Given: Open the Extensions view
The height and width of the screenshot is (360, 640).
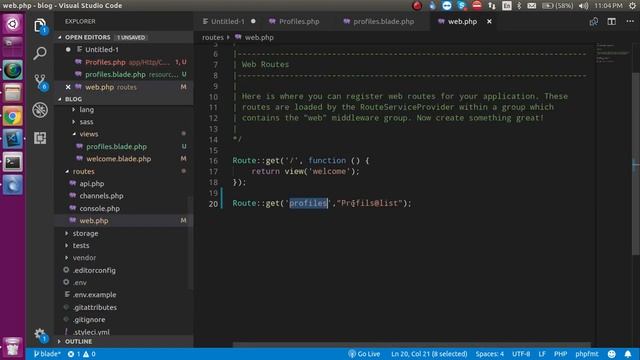Looking at the screenshot, I should point(40,138).
